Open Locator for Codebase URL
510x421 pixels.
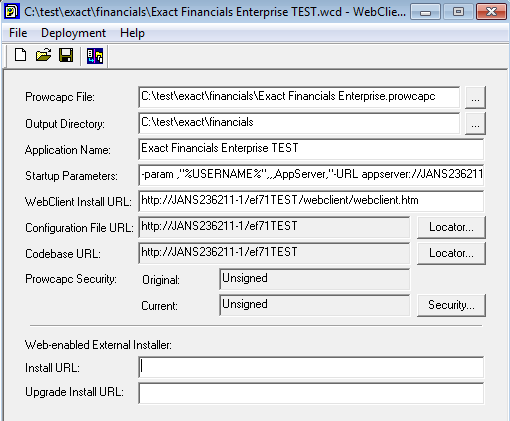(451, 253)
